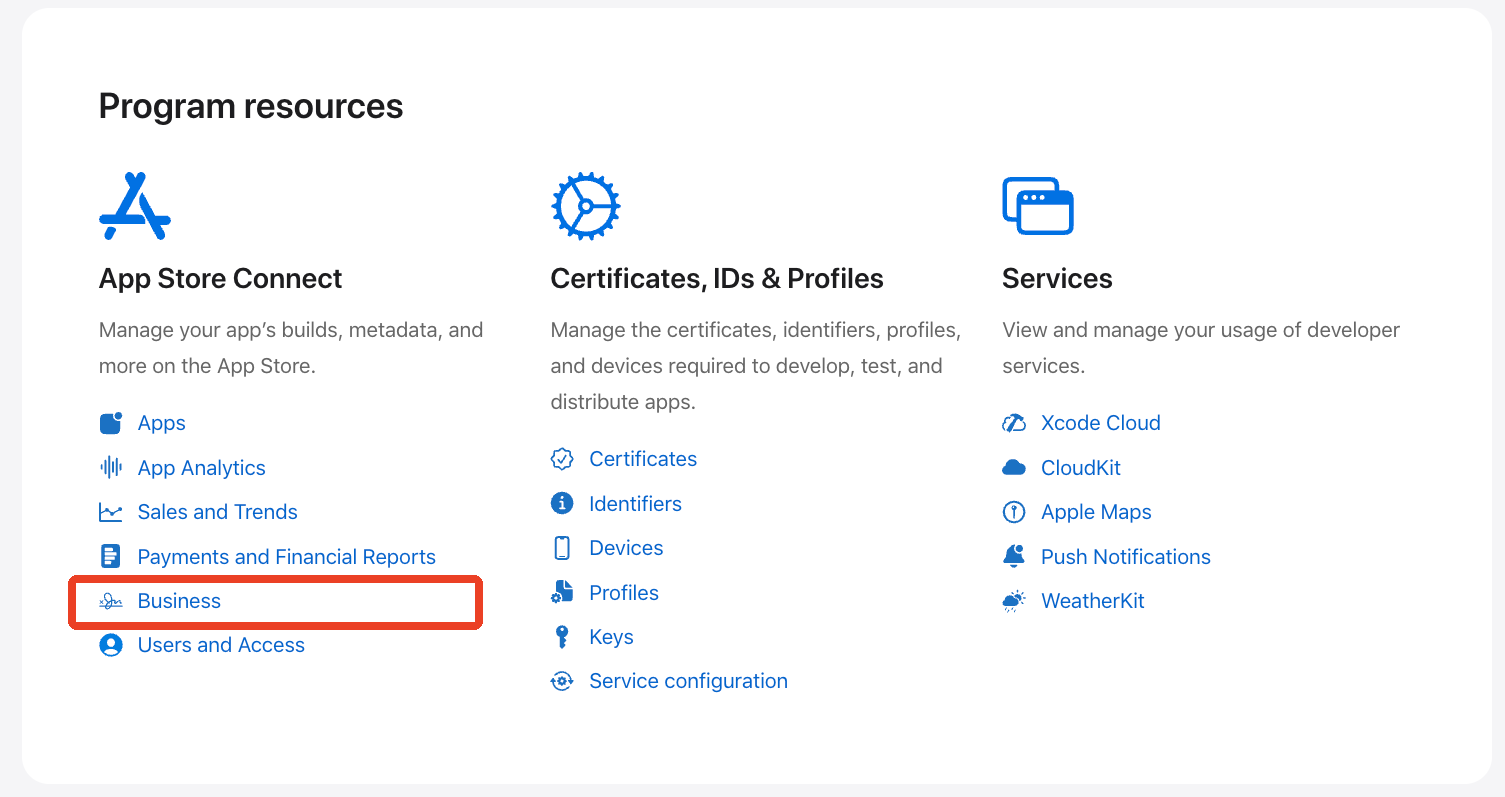The image size is (1505, 797).
Task: Launch the Xcode Cloud link
Action: [1101, 423]
